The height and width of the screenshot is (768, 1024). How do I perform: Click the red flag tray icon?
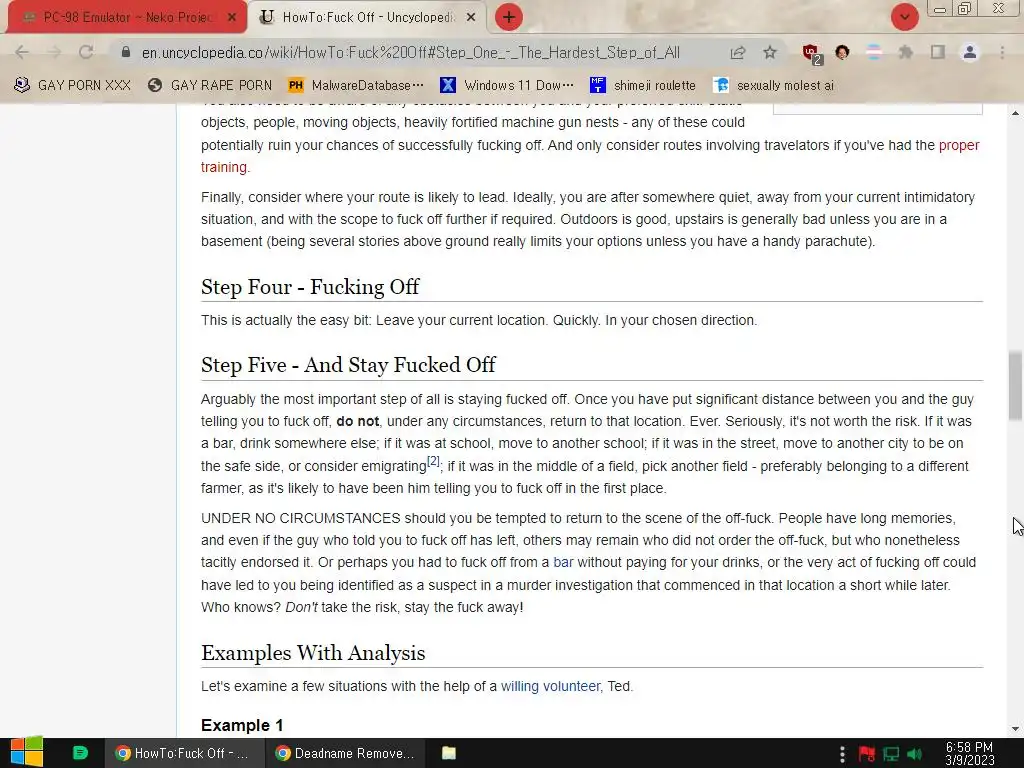tap(867, 754)
